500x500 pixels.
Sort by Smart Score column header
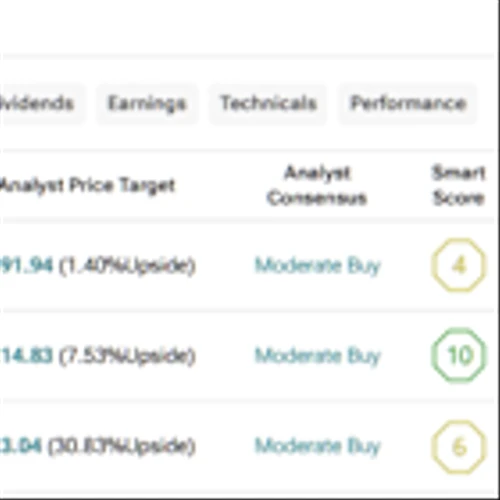tap(459, 186)
